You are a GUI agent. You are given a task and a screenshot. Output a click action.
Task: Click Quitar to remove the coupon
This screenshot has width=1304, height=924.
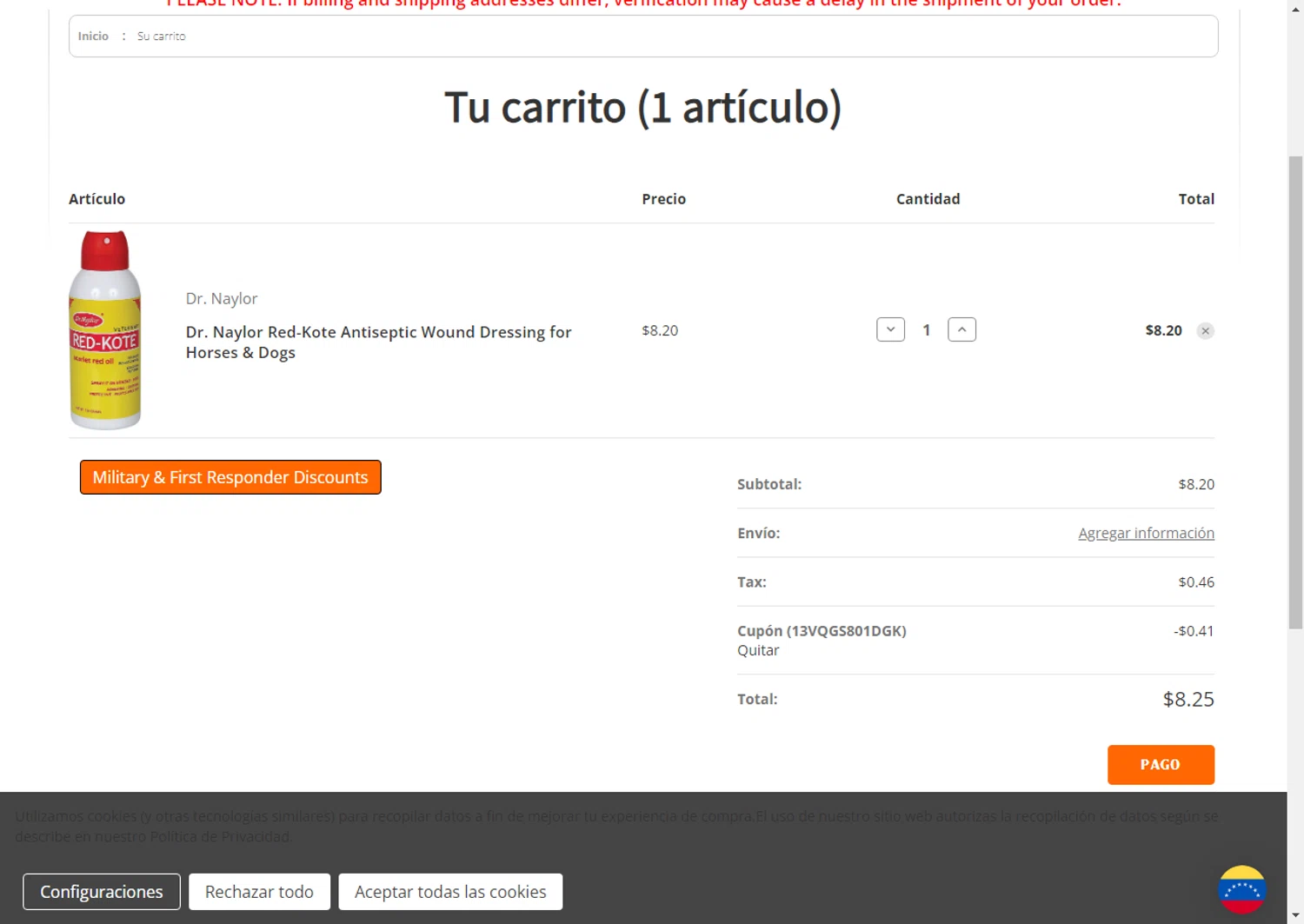[x=758, y=650]
